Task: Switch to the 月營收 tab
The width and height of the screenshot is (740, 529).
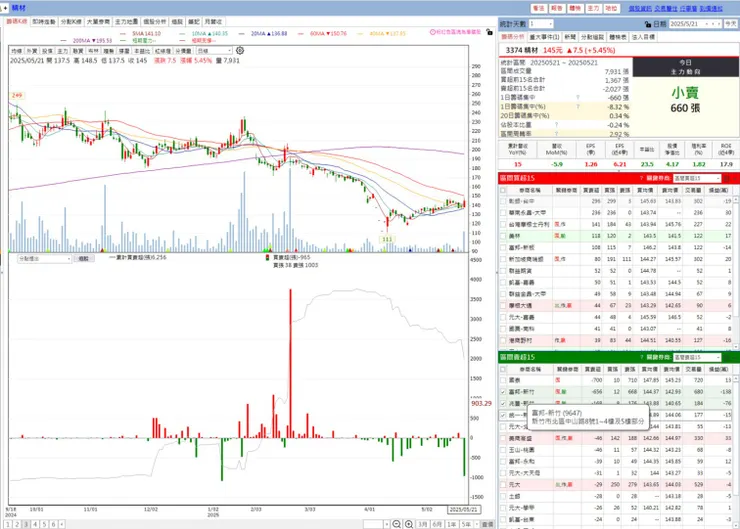Action: pos(213,22)
